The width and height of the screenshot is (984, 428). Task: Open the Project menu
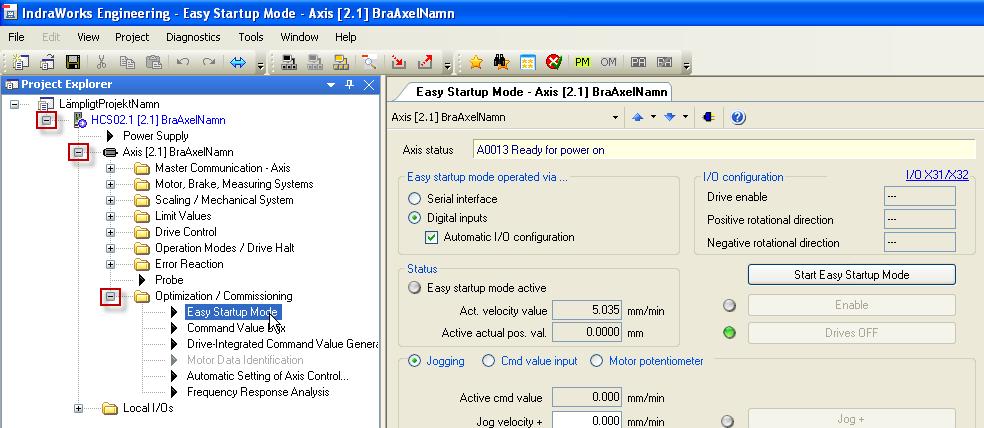[x=132, y=37]
